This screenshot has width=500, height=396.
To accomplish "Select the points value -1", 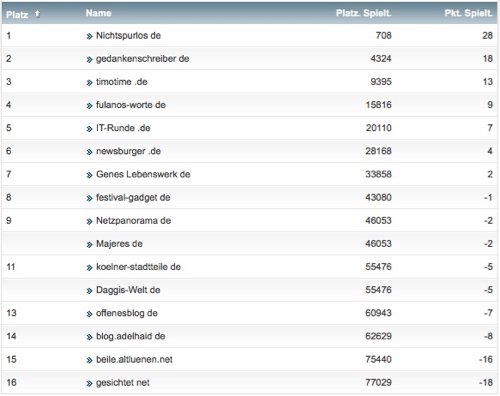I will (489, 197).
